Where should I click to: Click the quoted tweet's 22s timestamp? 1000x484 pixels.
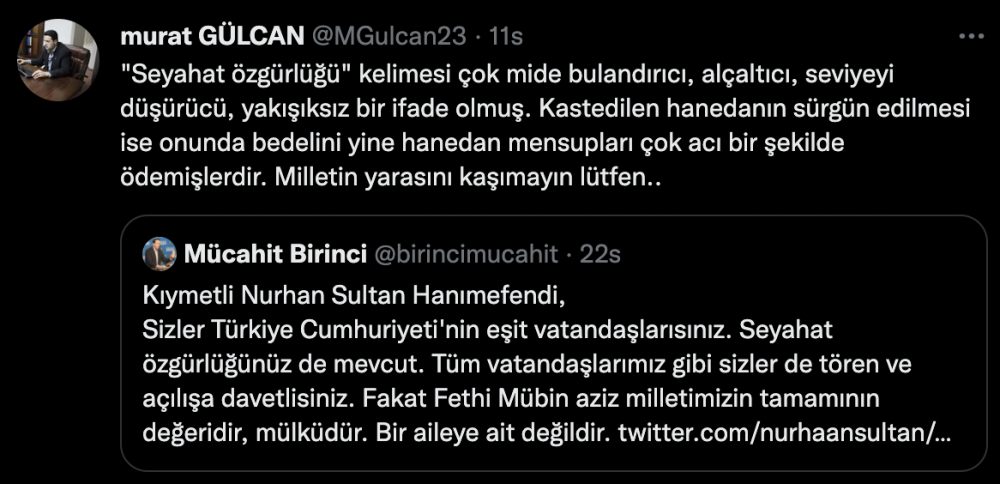click(600, 254)
